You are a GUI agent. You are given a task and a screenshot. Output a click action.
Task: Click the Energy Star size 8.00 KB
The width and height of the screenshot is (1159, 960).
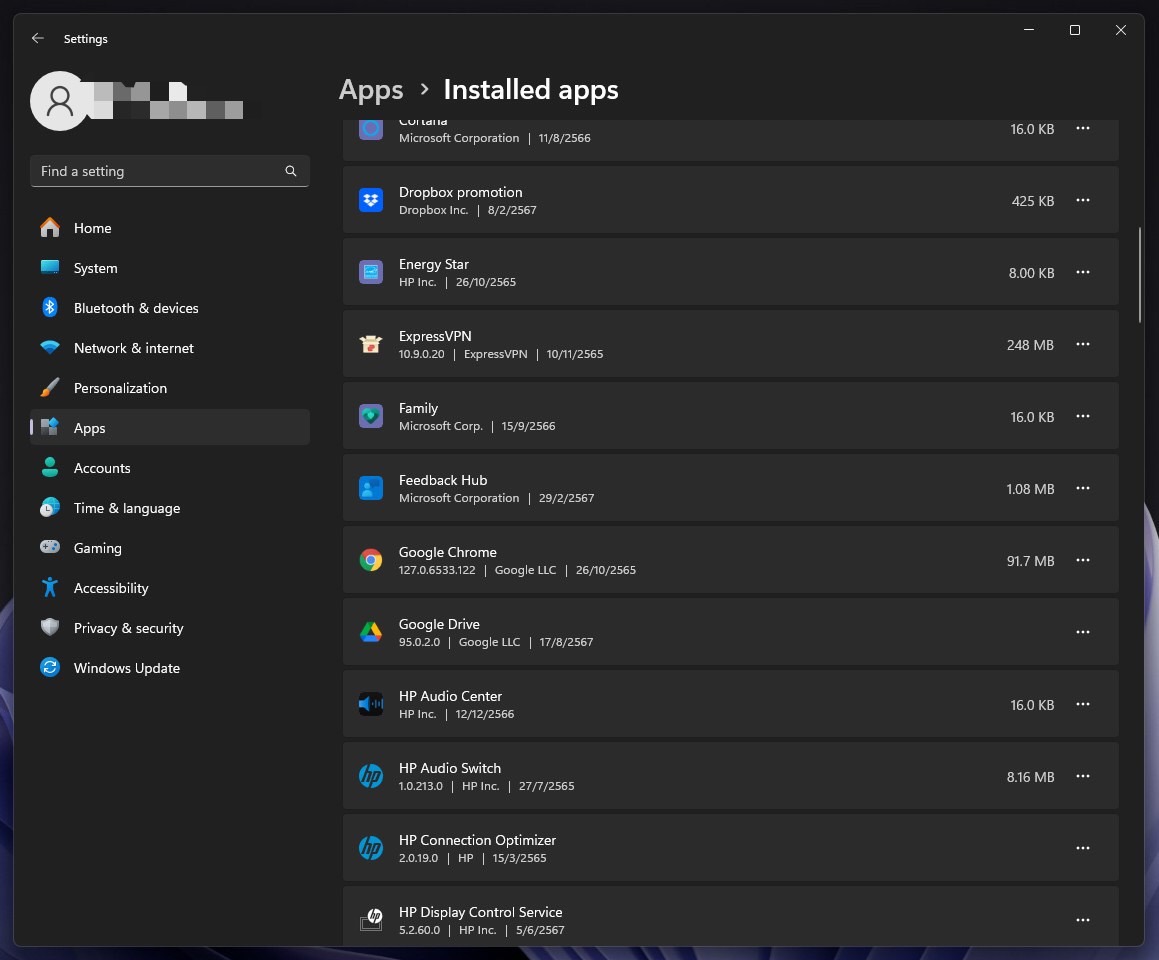[1031, 273]
